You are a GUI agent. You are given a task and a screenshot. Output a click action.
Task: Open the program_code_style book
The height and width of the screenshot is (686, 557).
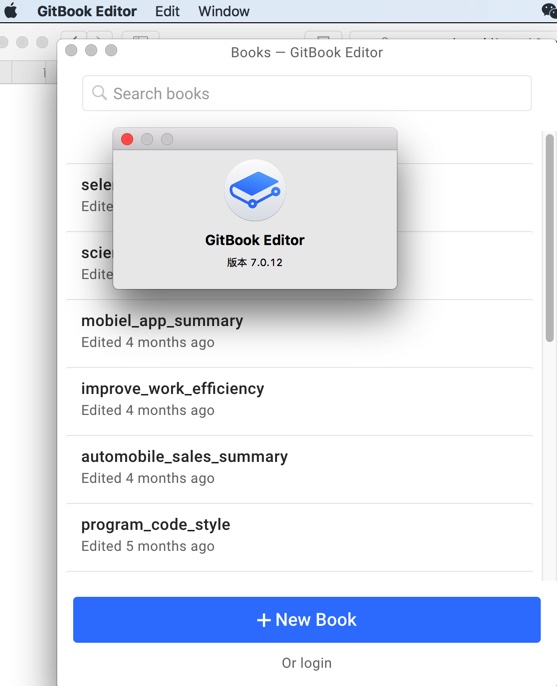pyautogui.click(x=299, y=537)
